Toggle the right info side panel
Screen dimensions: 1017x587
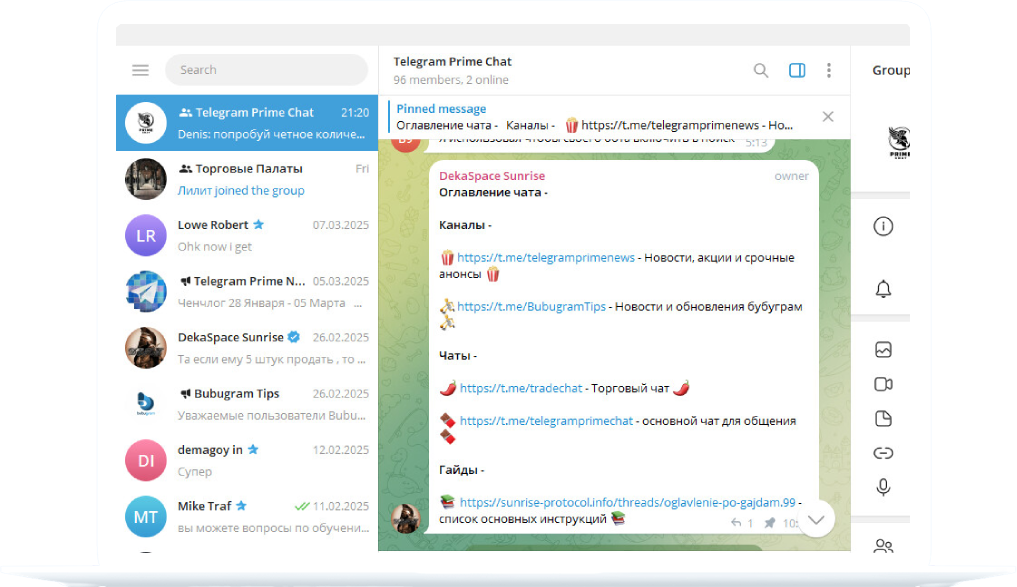click(x=797, y=70)
